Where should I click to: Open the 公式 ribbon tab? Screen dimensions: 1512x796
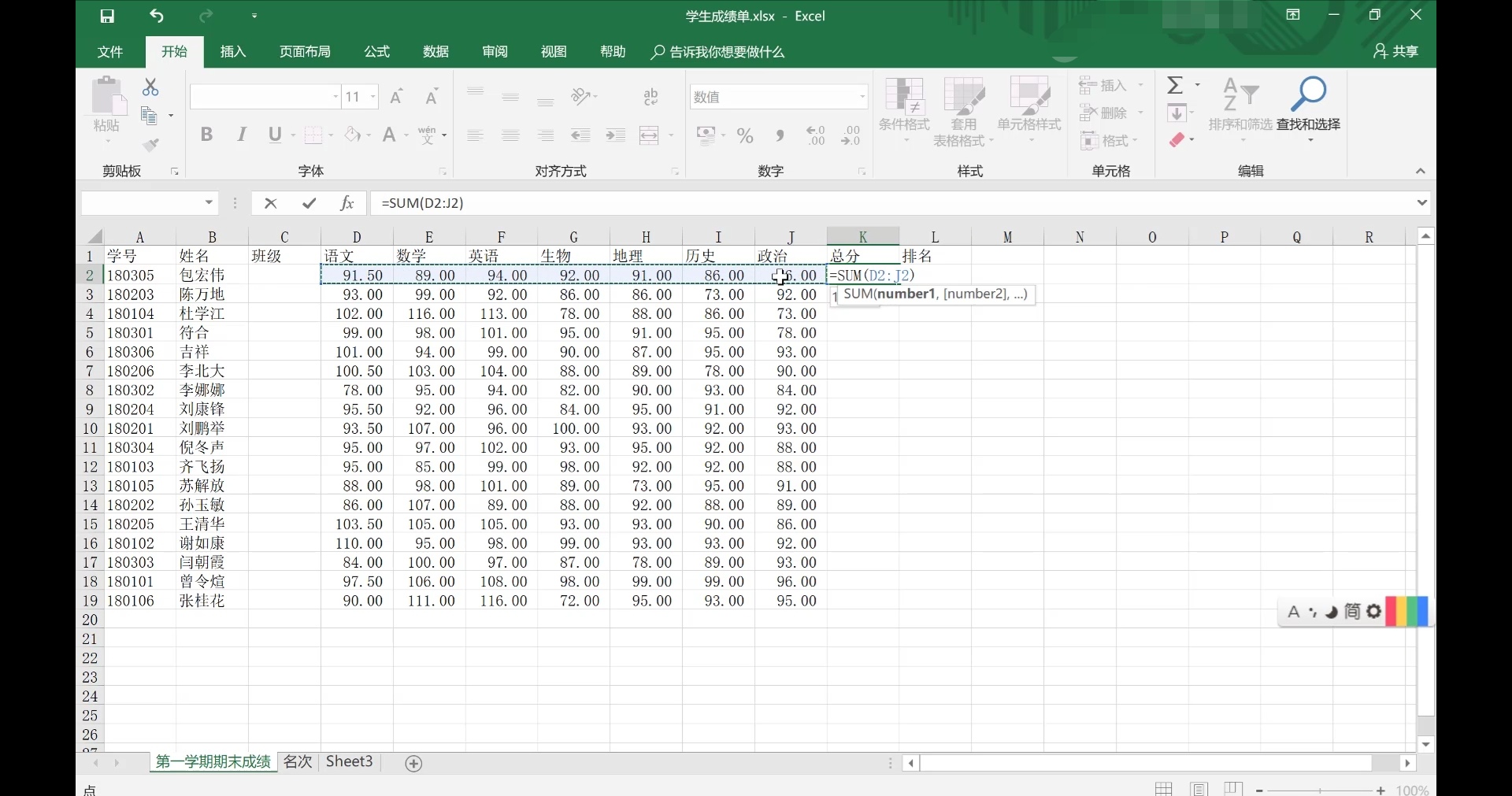(376, 52)
